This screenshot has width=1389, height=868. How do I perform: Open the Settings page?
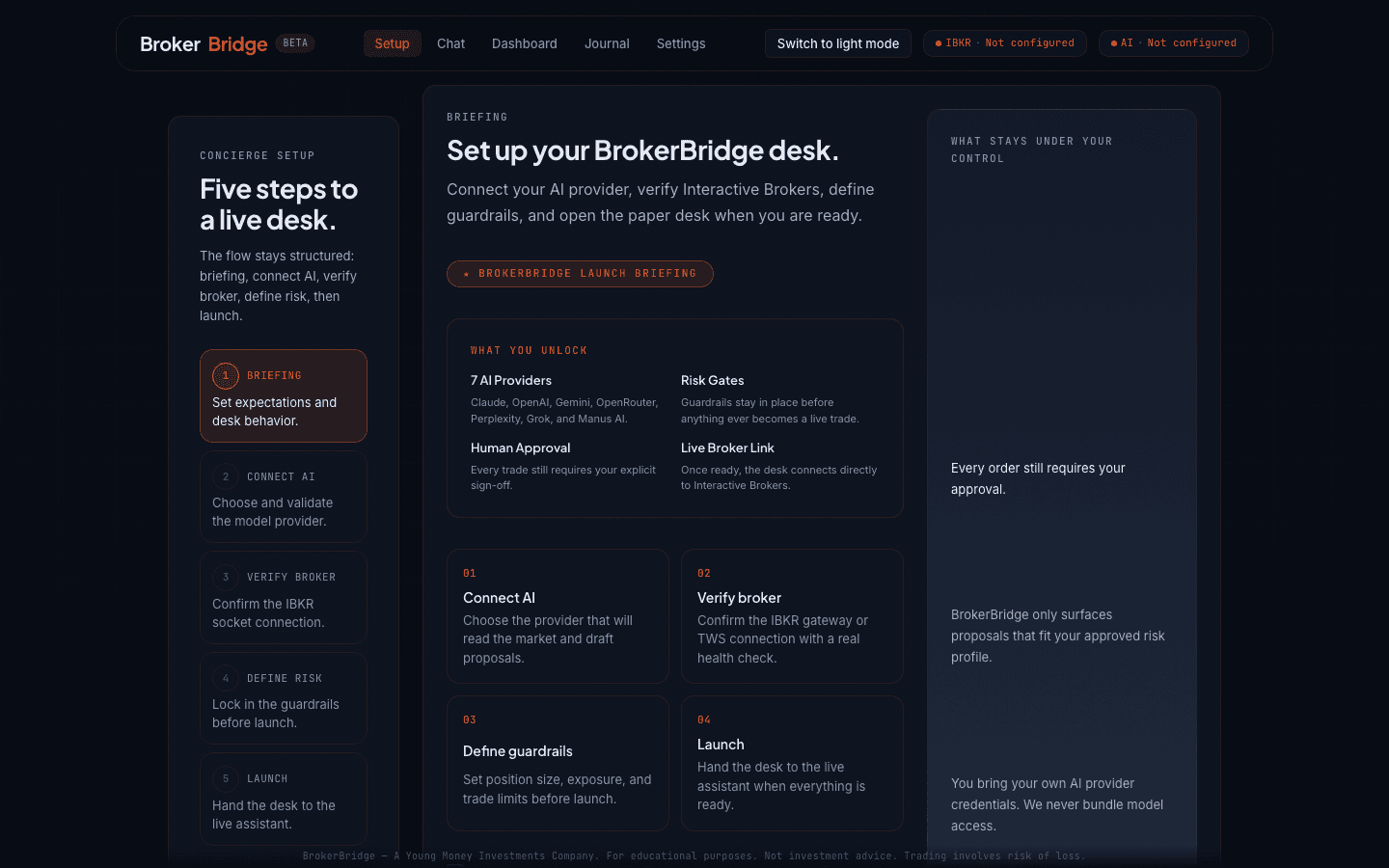tap(681, 43)
